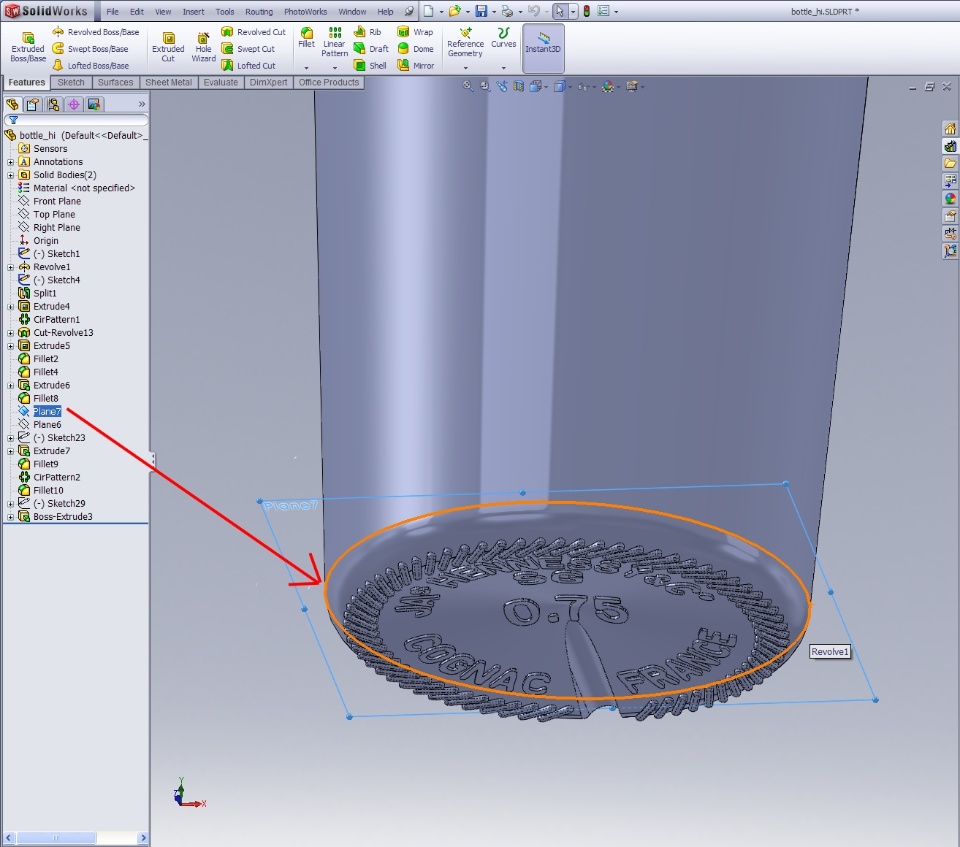Apply the Draft feature

tap(371, 48)
